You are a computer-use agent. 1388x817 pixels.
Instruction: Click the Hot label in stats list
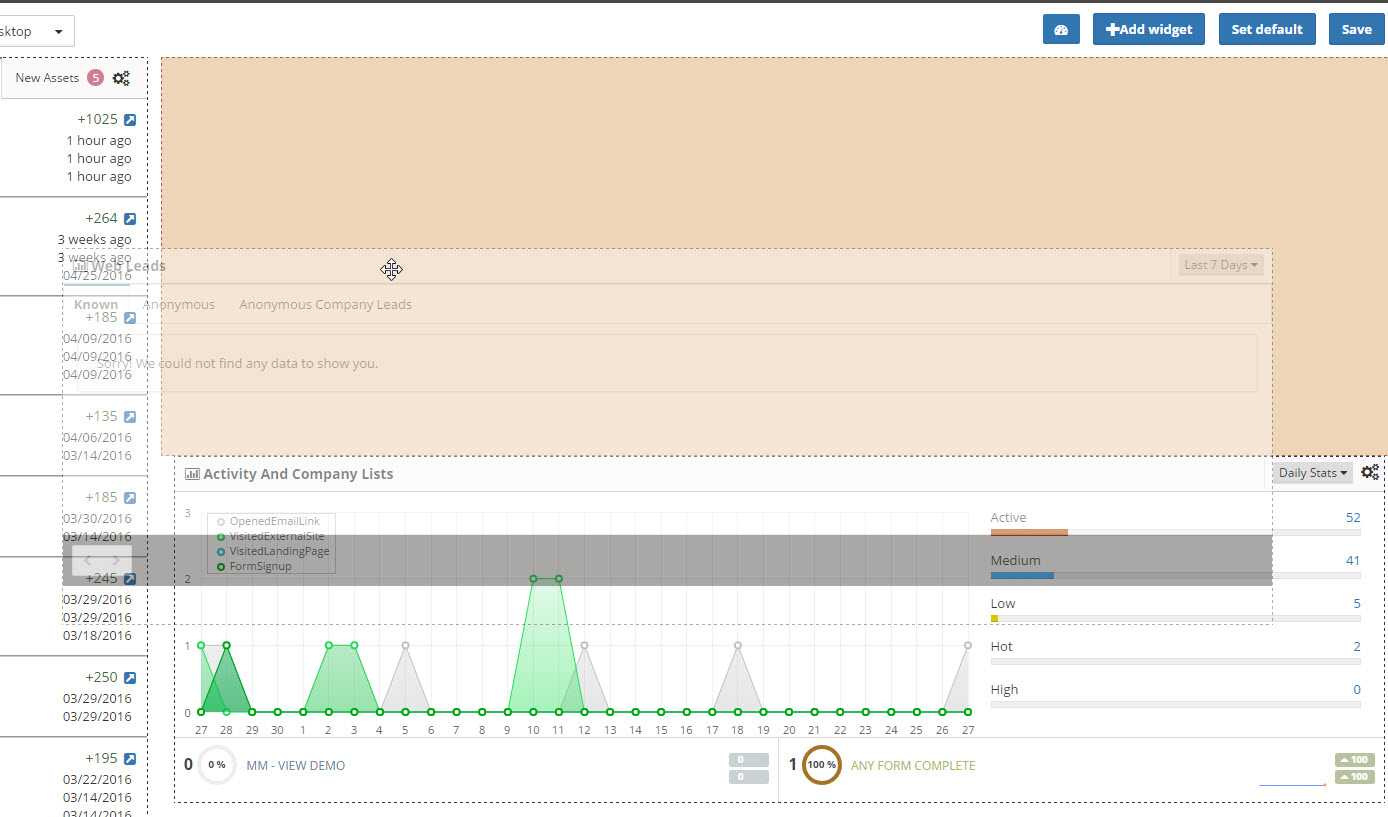click(x=1001, y=647)
